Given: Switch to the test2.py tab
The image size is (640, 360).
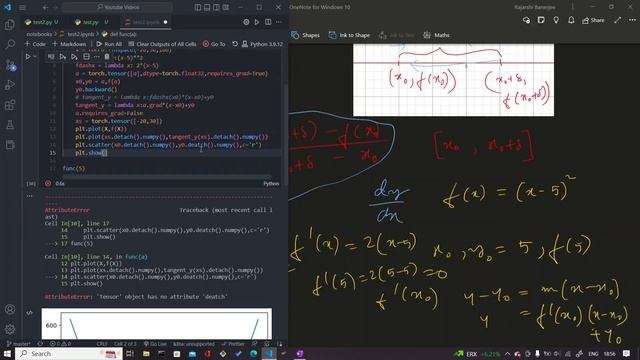Looking at the screenshot, I should [42, 22].
